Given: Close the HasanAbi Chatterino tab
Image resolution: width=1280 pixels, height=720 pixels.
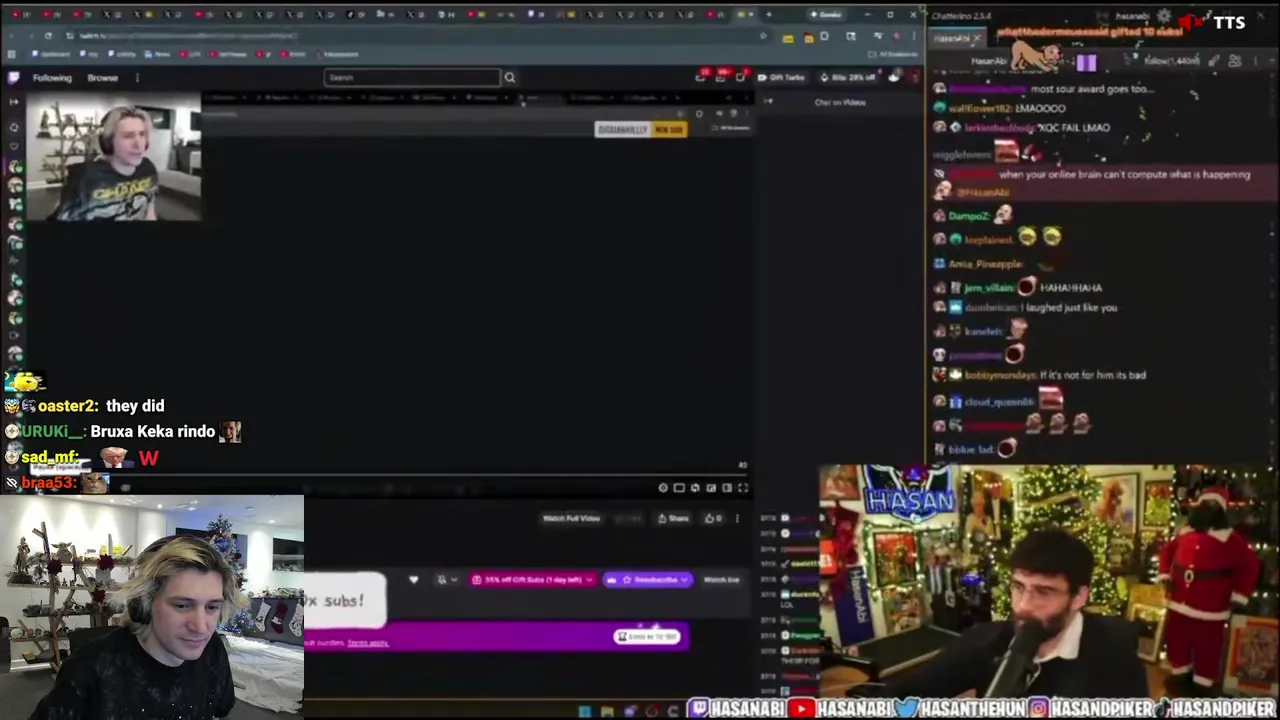Looking at the screenshot, I should (977, 38).
